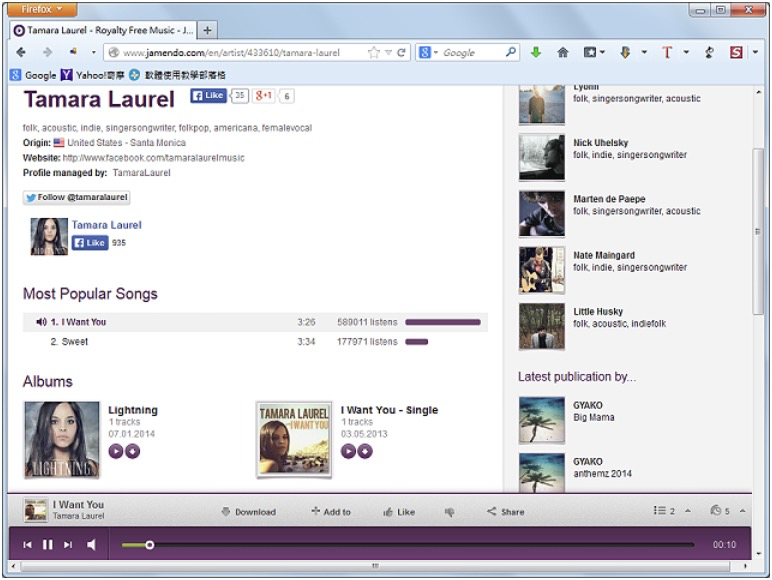Add I Want You - Single with plus icon

coord(365,451)
